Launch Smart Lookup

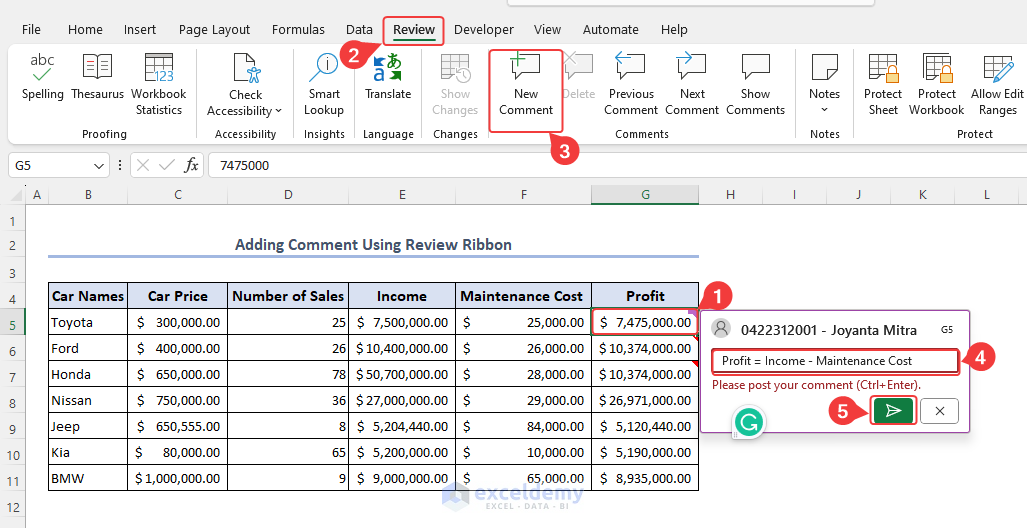tap(324, 84)
